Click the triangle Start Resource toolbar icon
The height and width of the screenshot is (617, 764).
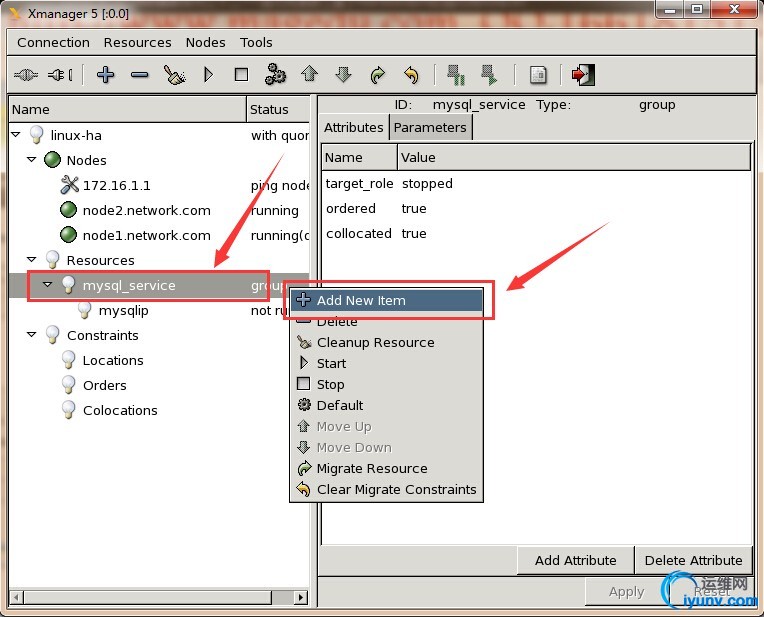208,75
